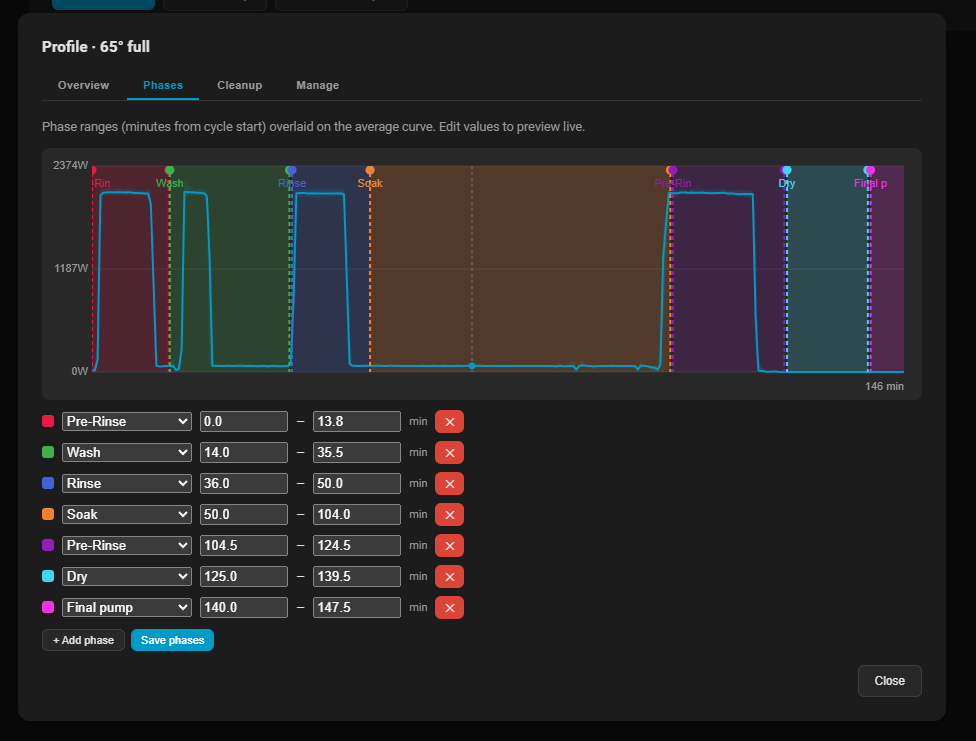Open the Wash phase type dropdown

(x=126, y=453)
